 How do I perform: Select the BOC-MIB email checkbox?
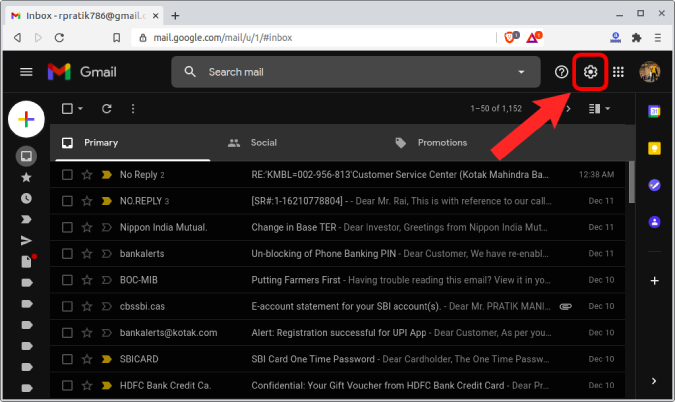click(67, 280)
